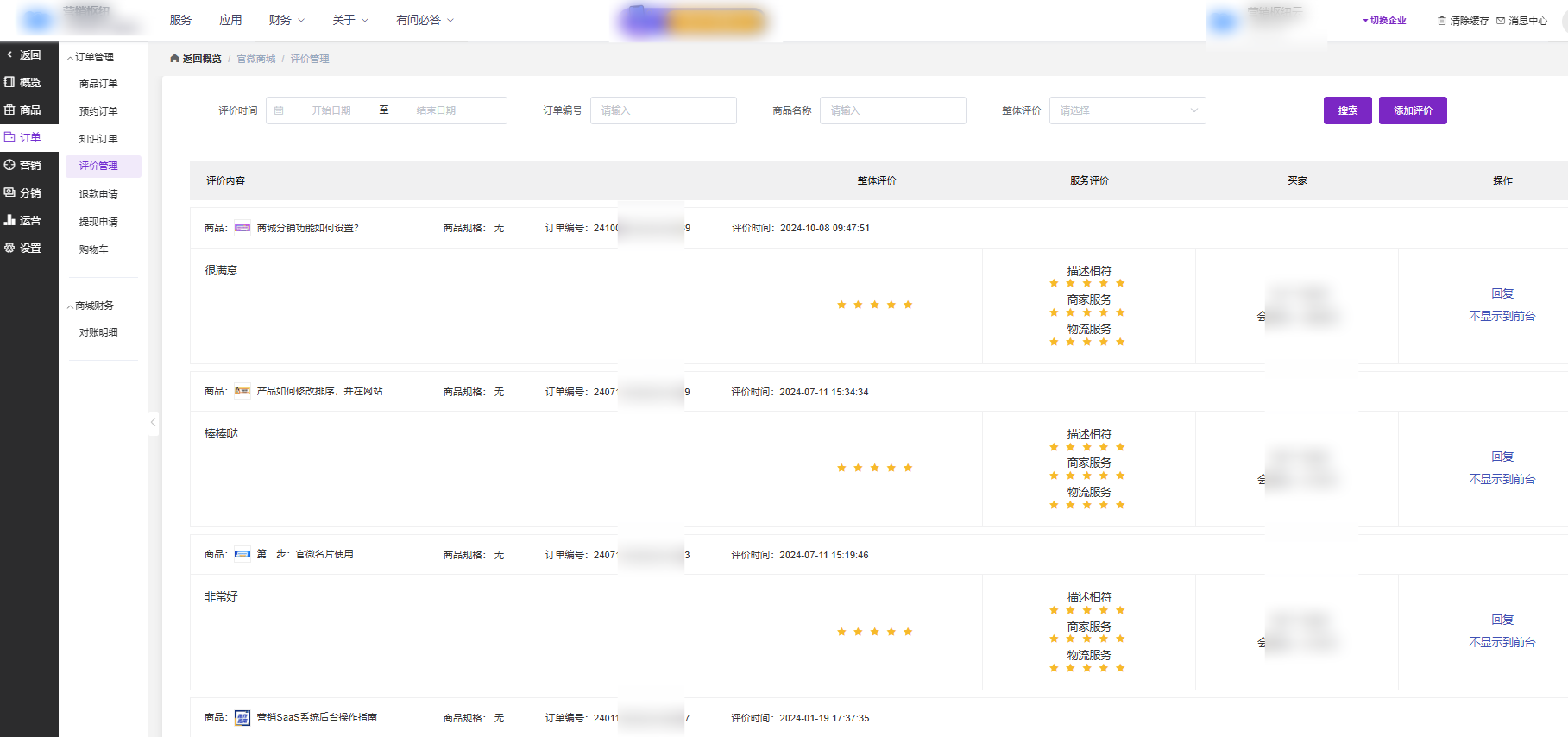Open the 整体评价 select dropdown

pyautogui.click(x=1127, y=110)
